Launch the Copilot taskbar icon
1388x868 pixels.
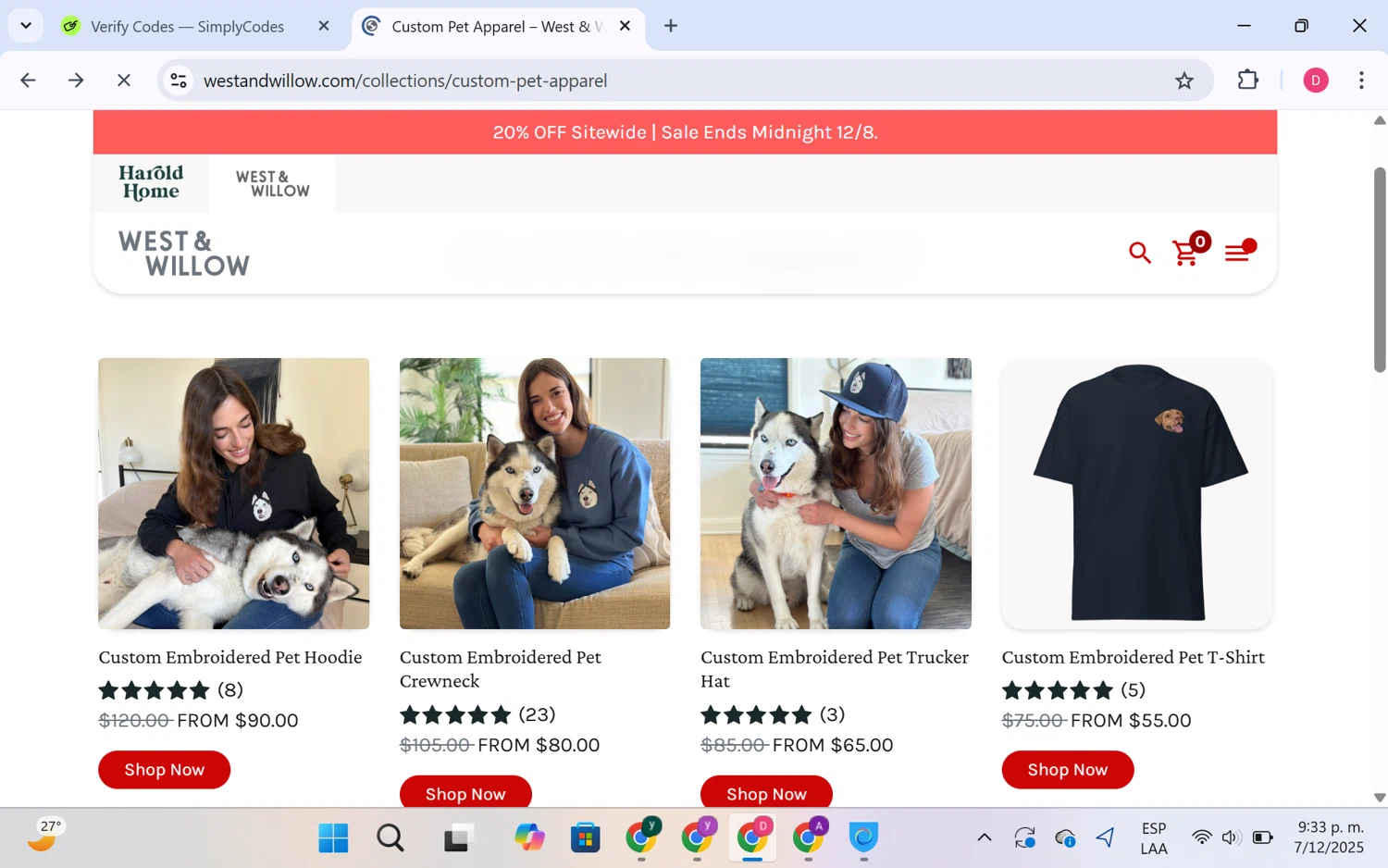pos(529,838)
